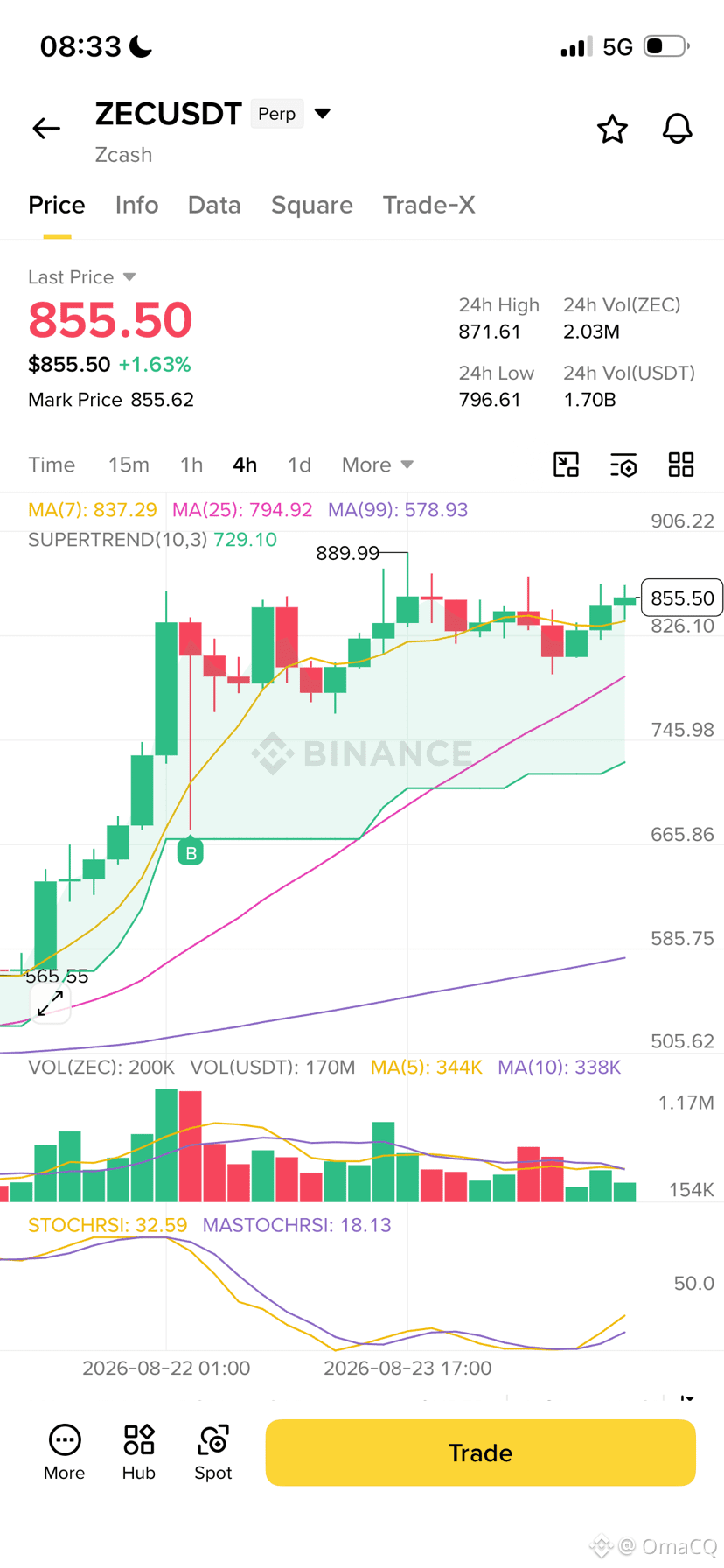Select the Time chart interval
Screen dimensions: 724x1568
tap(52, 465)
